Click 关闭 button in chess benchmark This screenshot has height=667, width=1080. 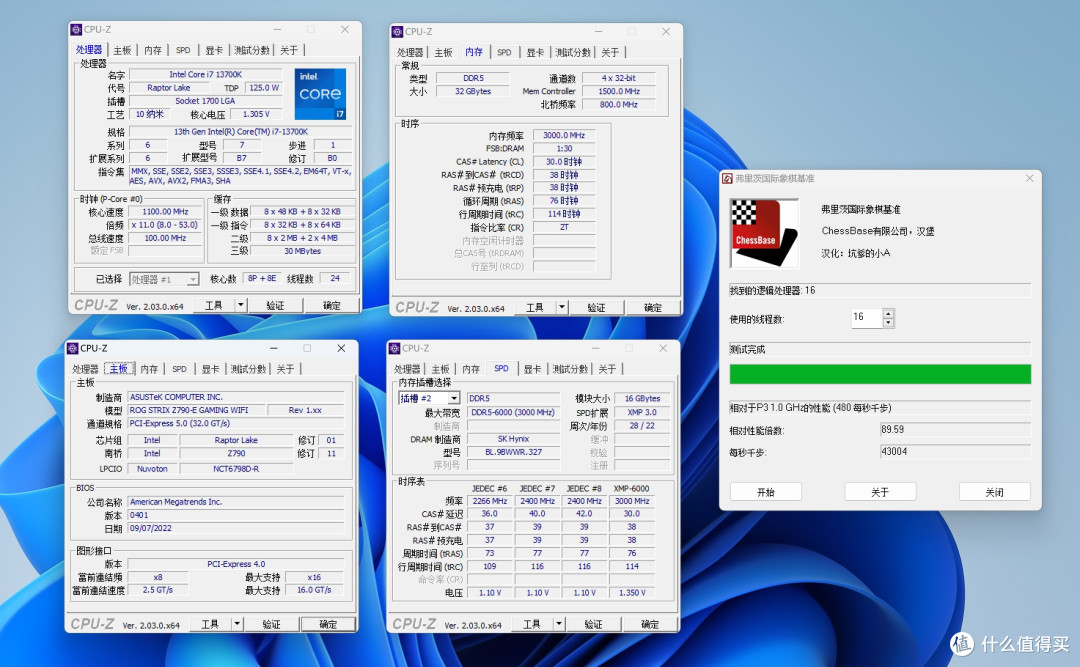click(995, 492)
